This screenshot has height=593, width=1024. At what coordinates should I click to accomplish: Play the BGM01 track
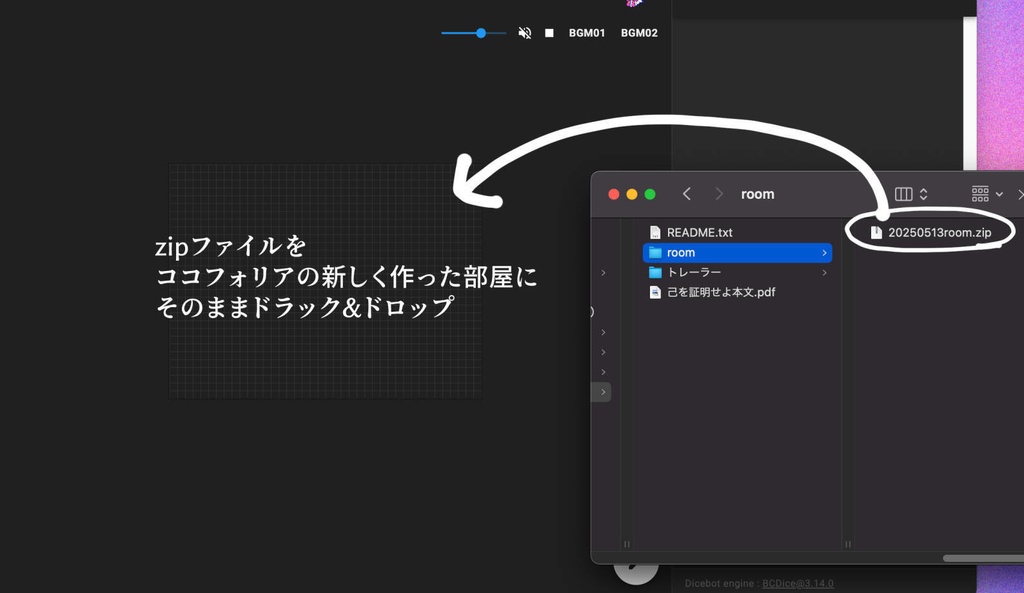587,32
